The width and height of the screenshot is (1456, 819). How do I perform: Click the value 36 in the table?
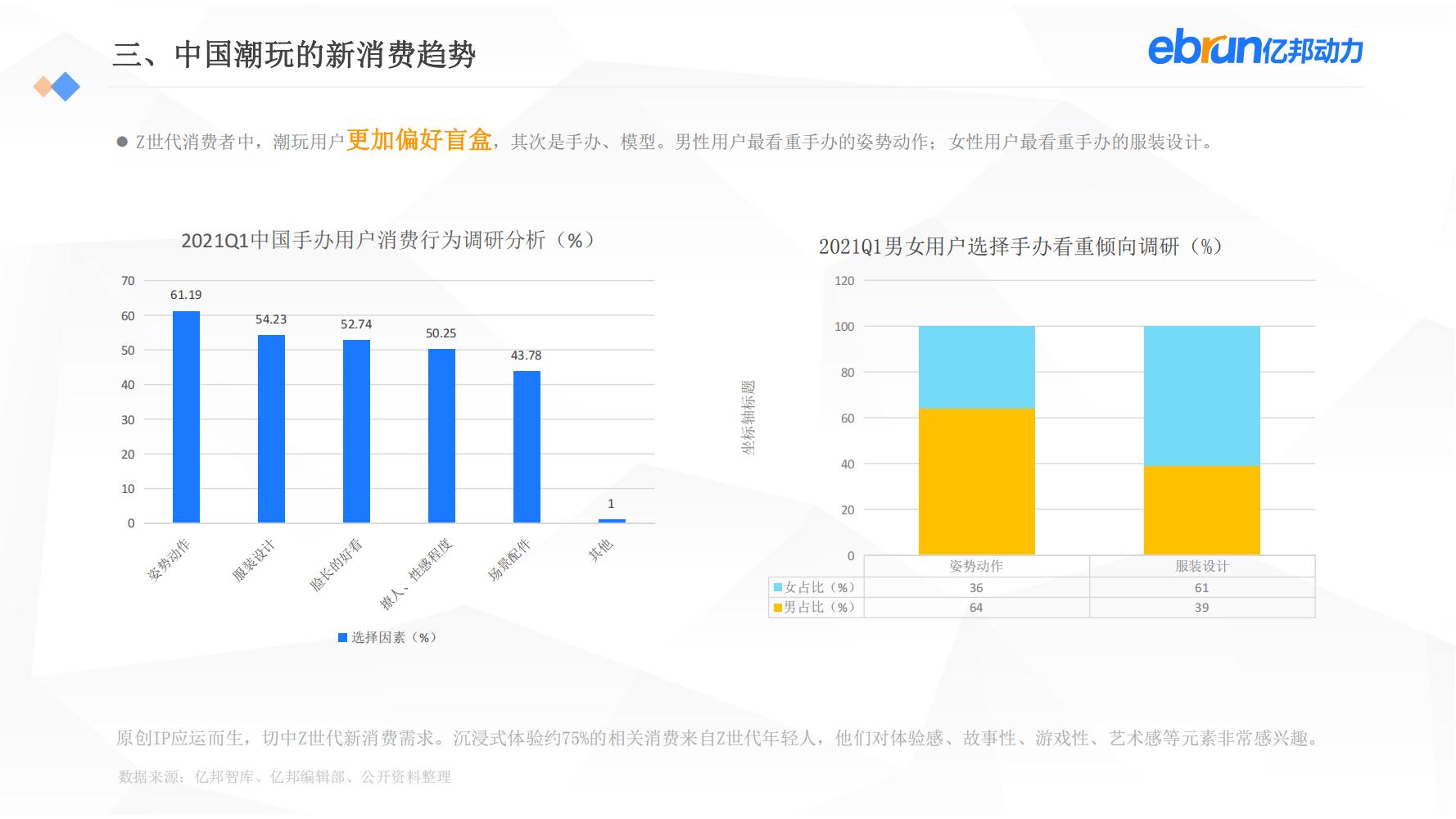[976, 587]
